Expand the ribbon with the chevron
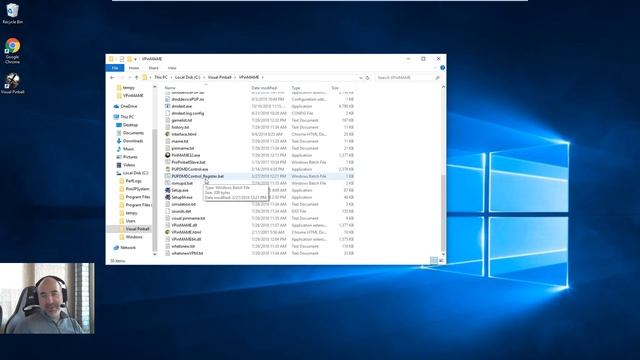The height and width of the screenshot is (360, 640). point(436,68)
